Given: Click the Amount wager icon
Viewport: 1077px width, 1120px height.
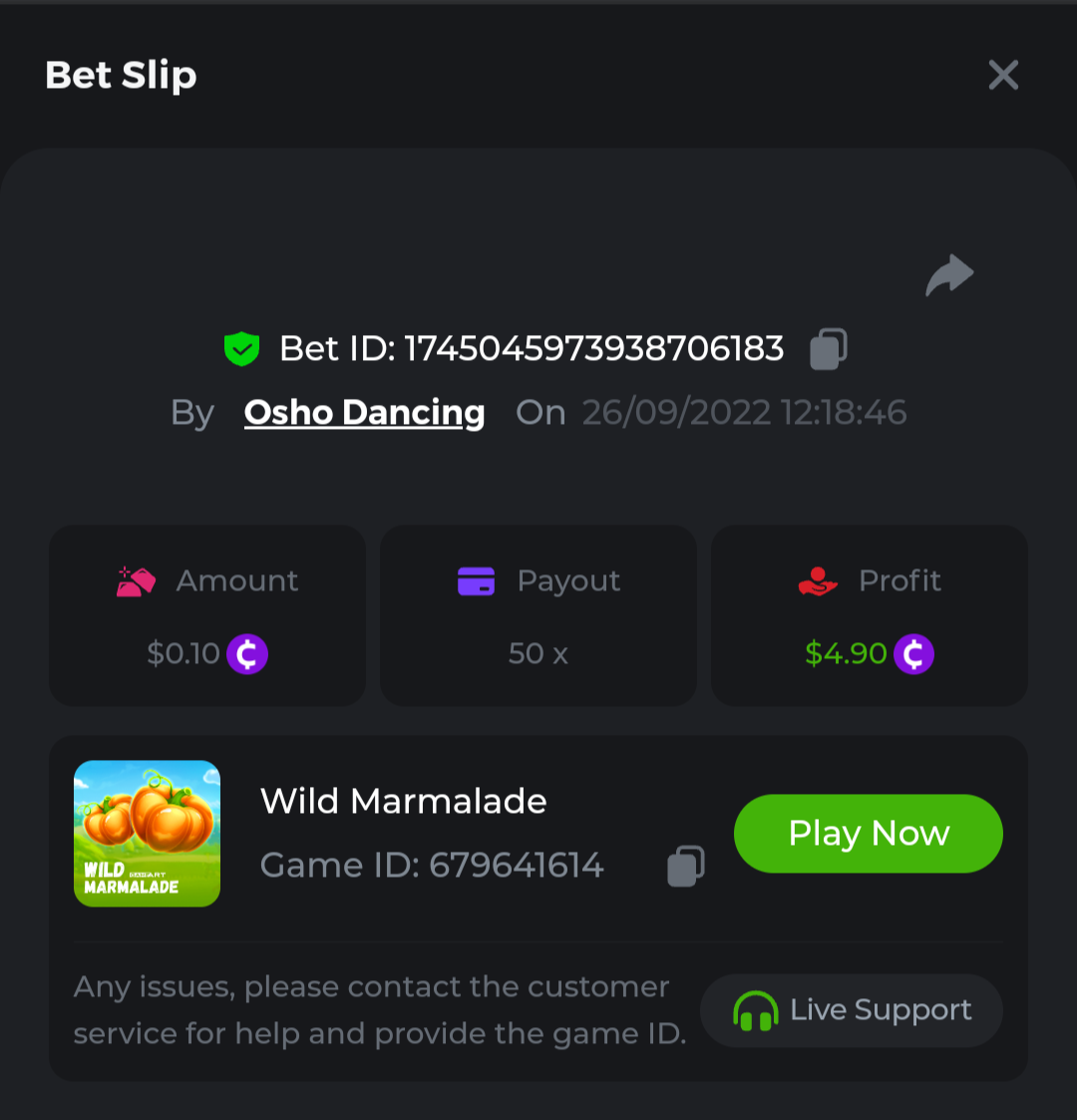Looking at the screenshot, I should click(136, 581).
